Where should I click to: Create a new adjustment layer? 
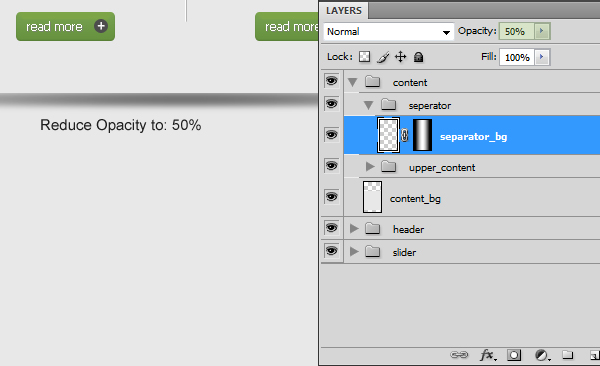click(542, 355)
